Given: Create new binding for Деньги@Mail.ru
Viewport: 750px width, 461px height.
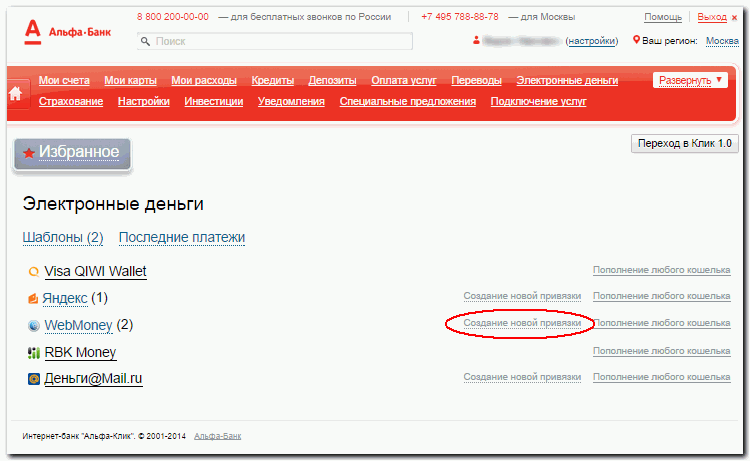Looking at the screenshot, I should coord(522,377).
